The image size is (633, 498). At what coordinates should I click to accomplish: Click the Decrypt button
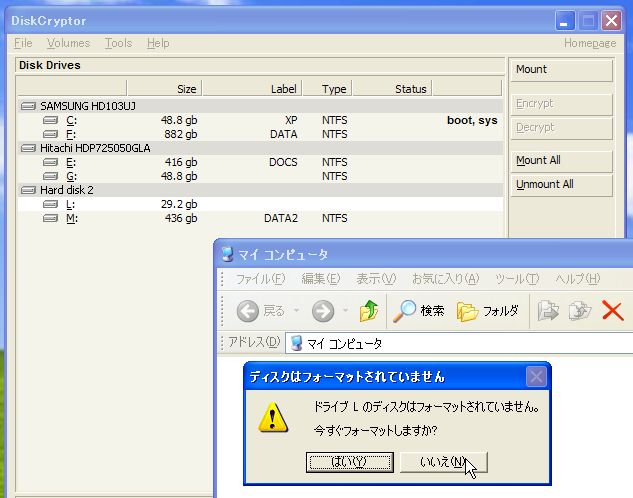tap(562, 128)
